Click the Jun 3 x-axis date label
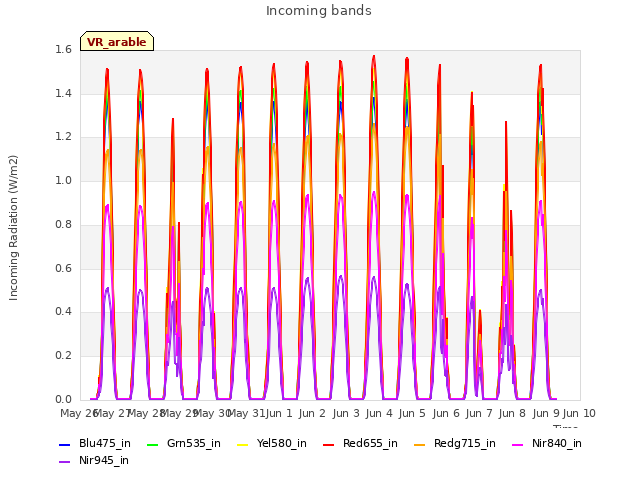Viewport: 640px width, 480px height. pyautogui.click(x=346, y=413)
